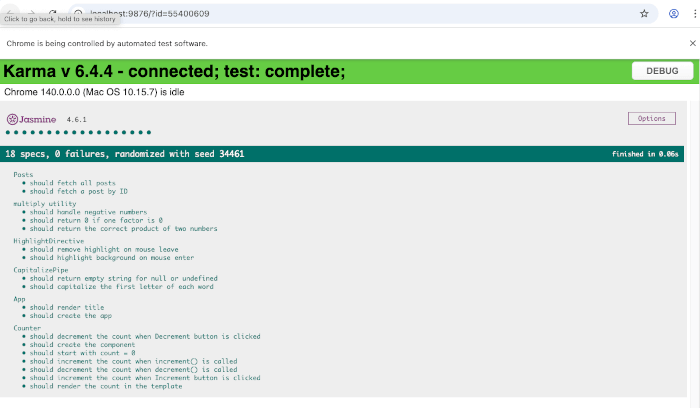
Task: Open the multiply utility suite
Action: (x=45, y=204)
